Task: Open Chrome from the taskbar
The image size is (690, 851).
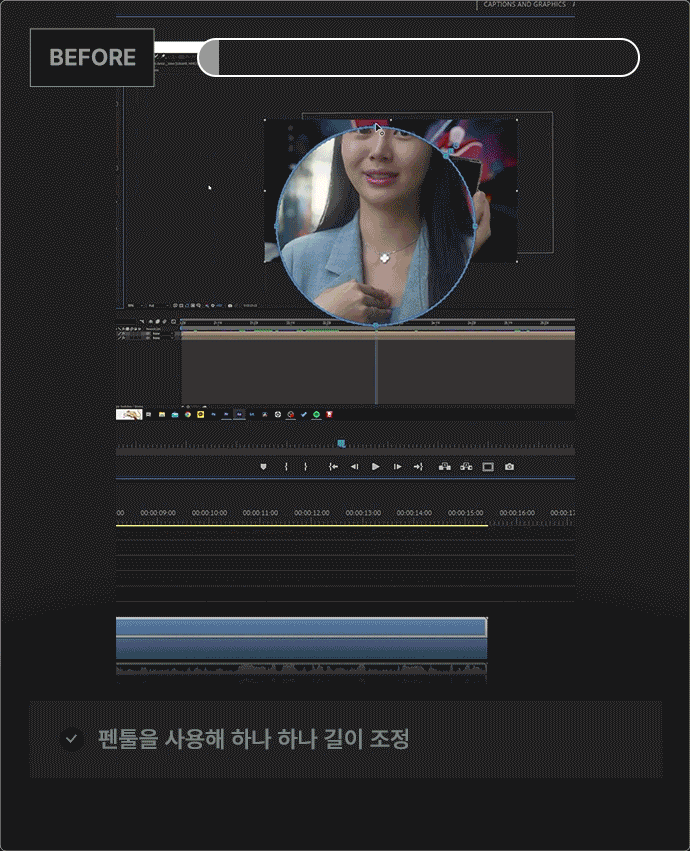Action: point(188,415)
